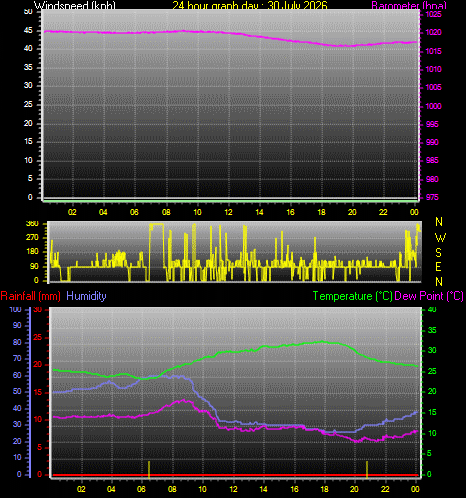Screen dimensions: 466x498
Task: Click the red rainfall baseline in bottom graph
Action: click(x=235, y=475)
